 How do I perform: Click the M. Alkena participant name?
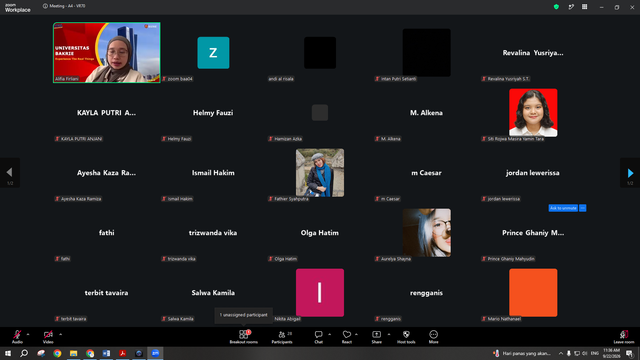click(x=426, y=113)
